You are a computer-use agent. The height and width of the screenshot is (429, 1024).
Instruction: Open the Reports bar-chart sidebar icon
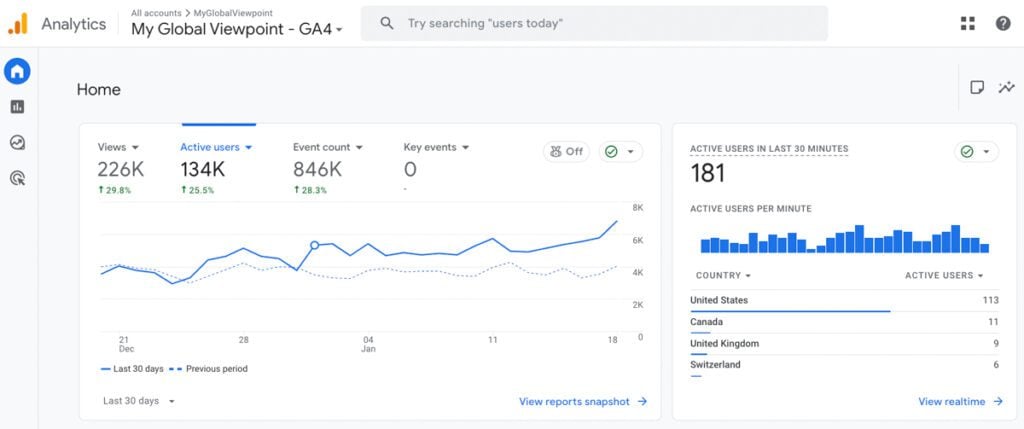coord(18,106)
